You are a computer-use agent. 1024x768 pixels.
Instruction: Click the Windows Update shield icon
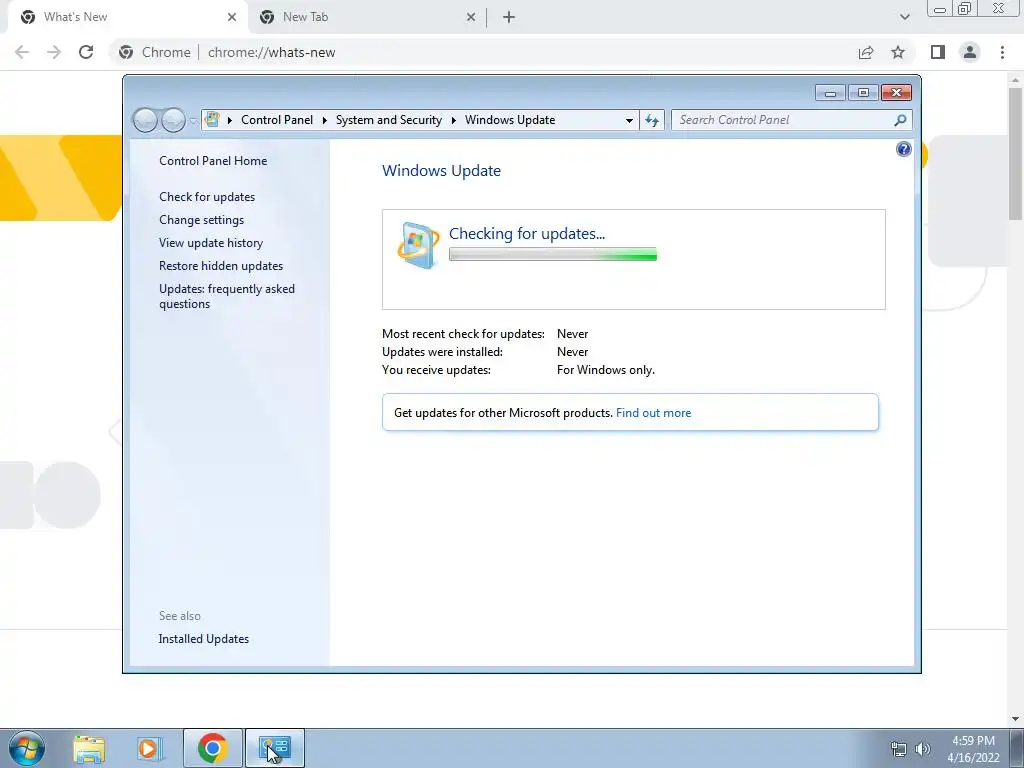pyautogui.click(x=419, y=246)
